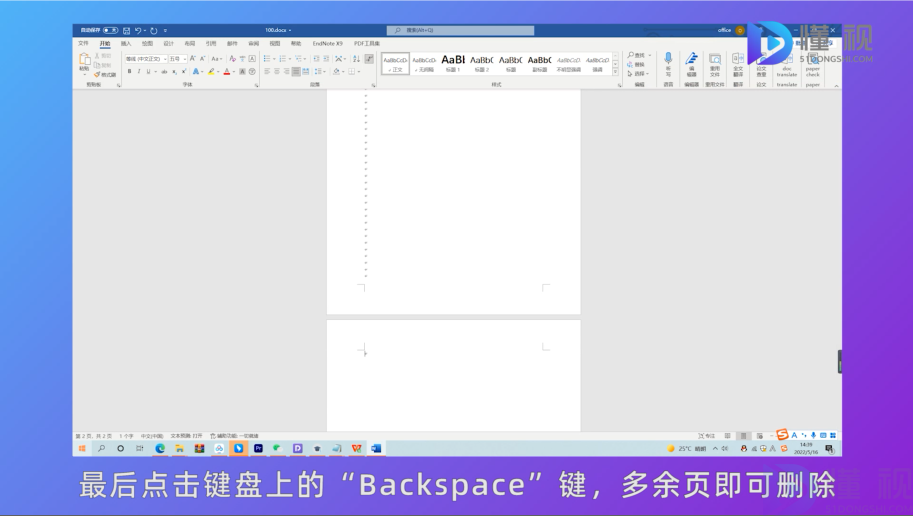Open the EndNote X9 tab
The height and width of the screenshot is (516, 913).
tap(328, 44)
